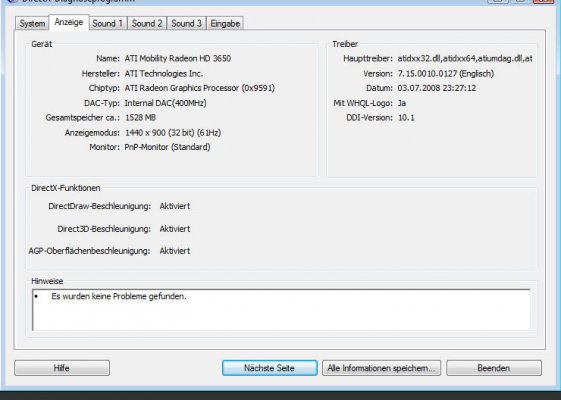Click Alle Informationen speichern button
Viewport: 561px width, 400px height.
[x=381, y=368]
